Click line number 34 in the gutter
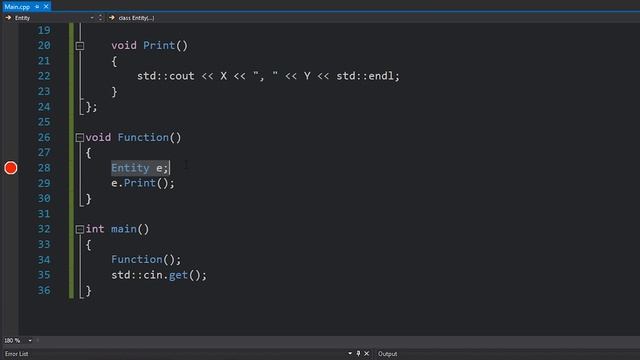This screenshot has height=360, width=640. [x=44, y=260]
